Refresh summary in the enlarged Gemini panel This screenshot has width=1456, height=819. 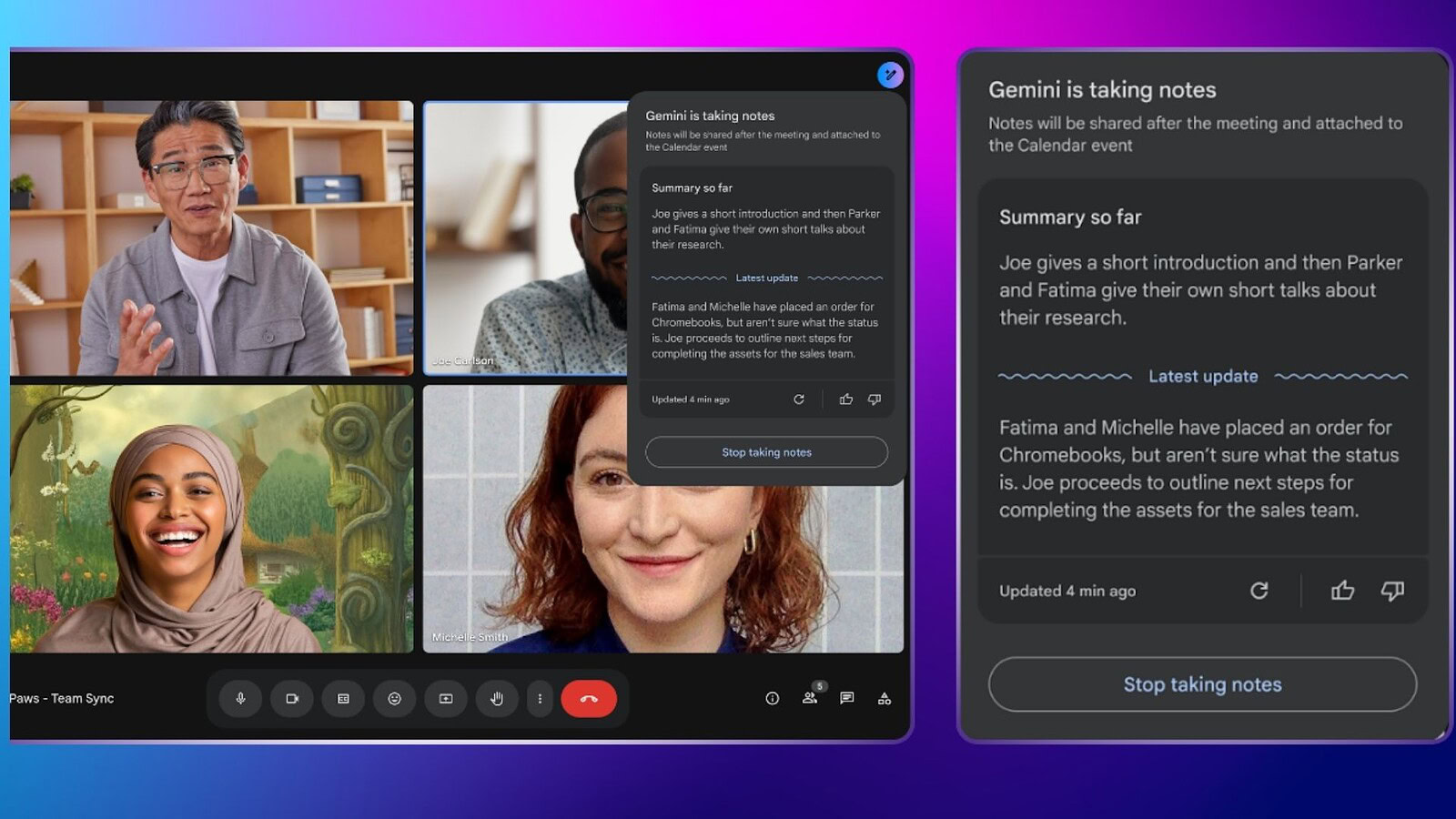(1259, 591)
